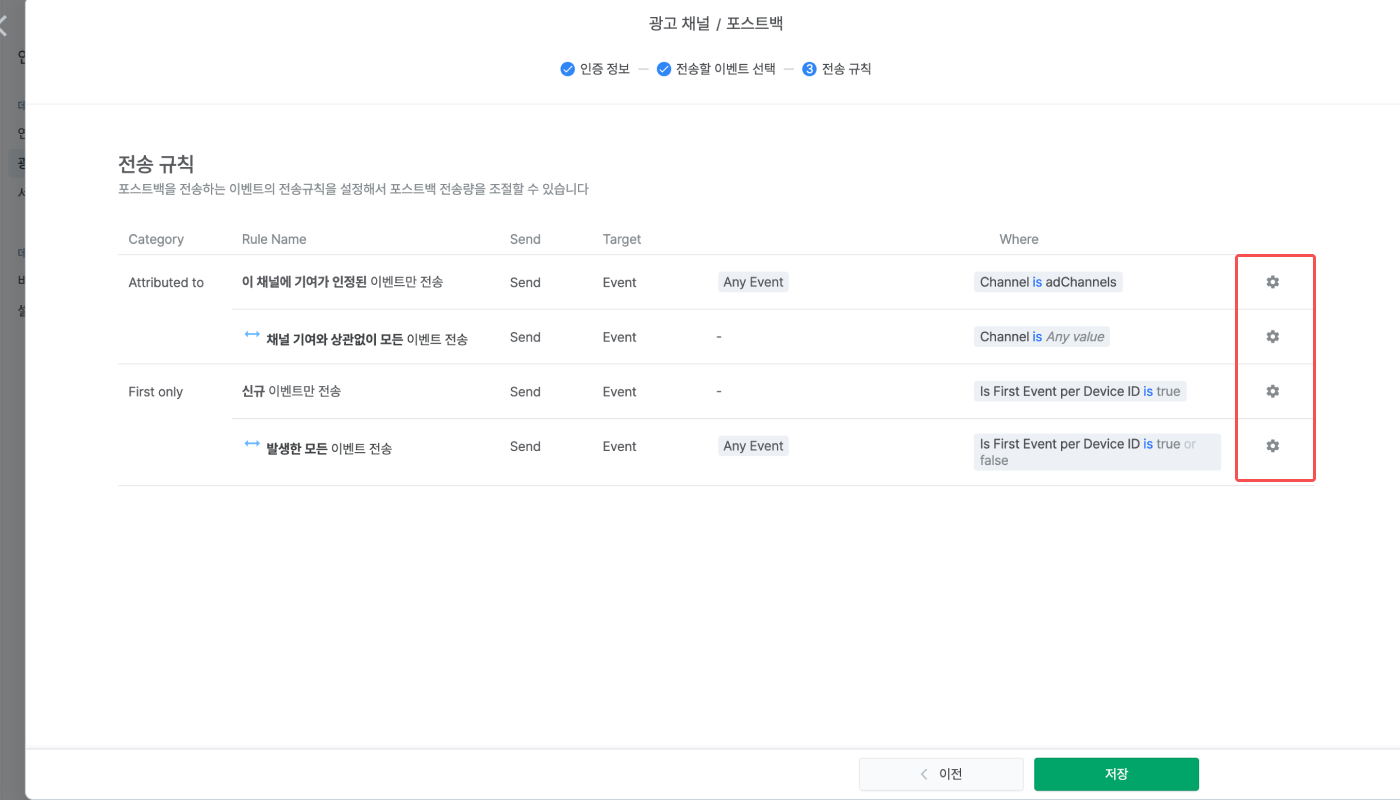Select the Attributed to category cell
This screenshot has height=800, width=1400.
(x=166, y=283)
